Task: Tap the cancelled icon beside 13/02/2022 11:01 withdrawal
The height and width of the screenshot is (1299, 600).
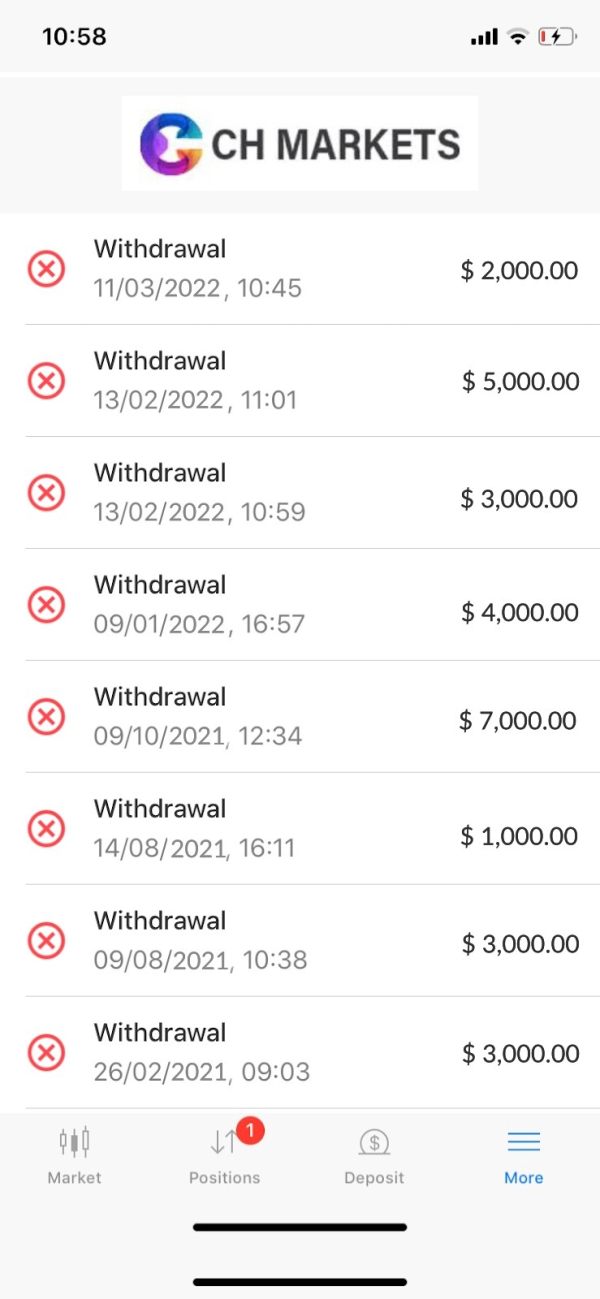Action: (x=46, y=381)
